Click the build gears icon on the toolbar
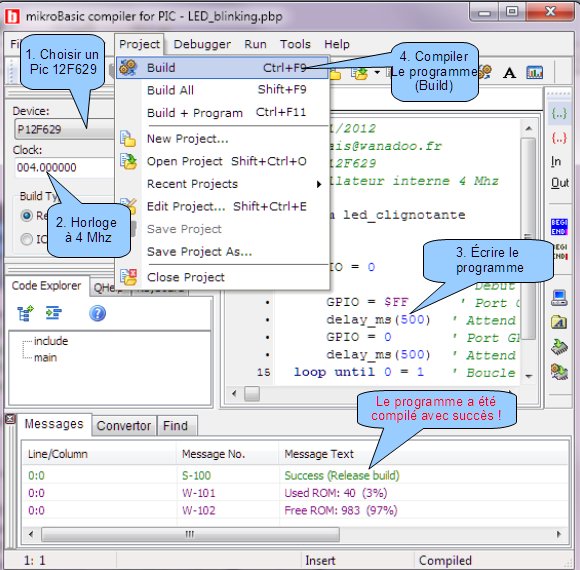This screenshot has height=570, width=580. (x=485, y=72)
